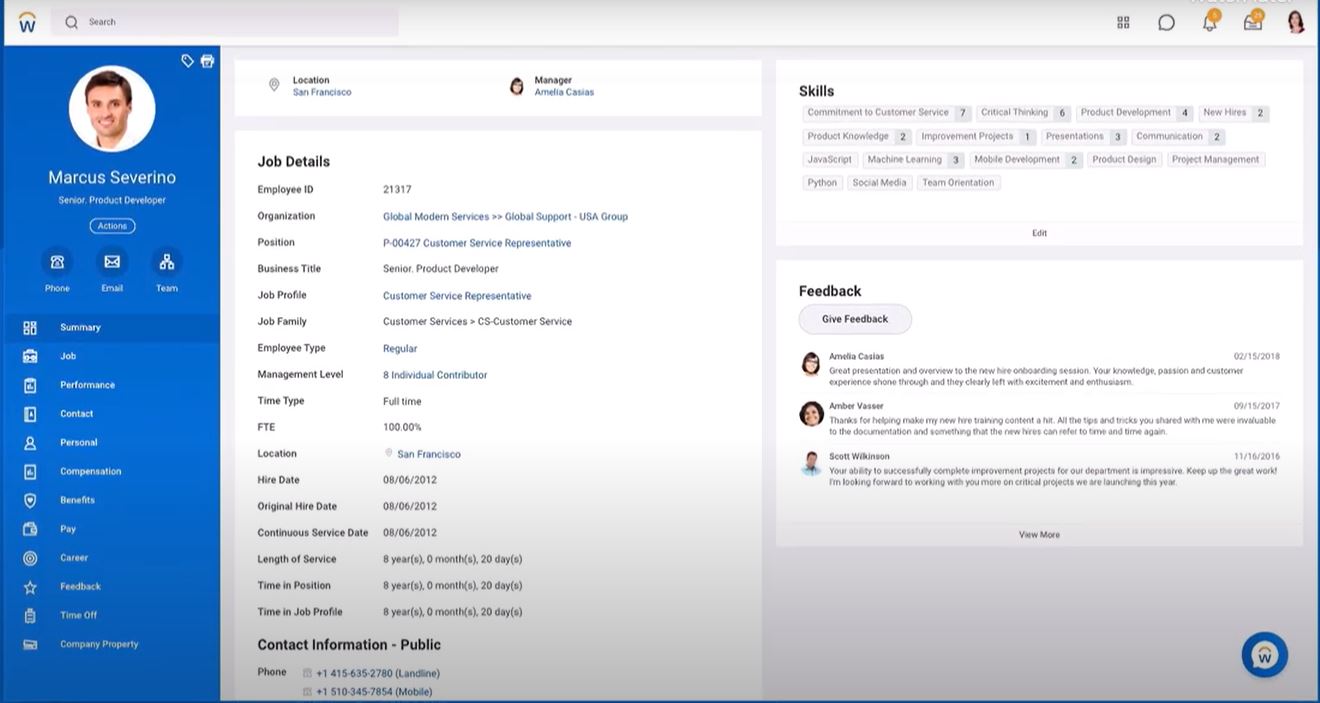Click the Job briefcase icon
Screen dimensions: 1320x703
click(x=30, y=356)
